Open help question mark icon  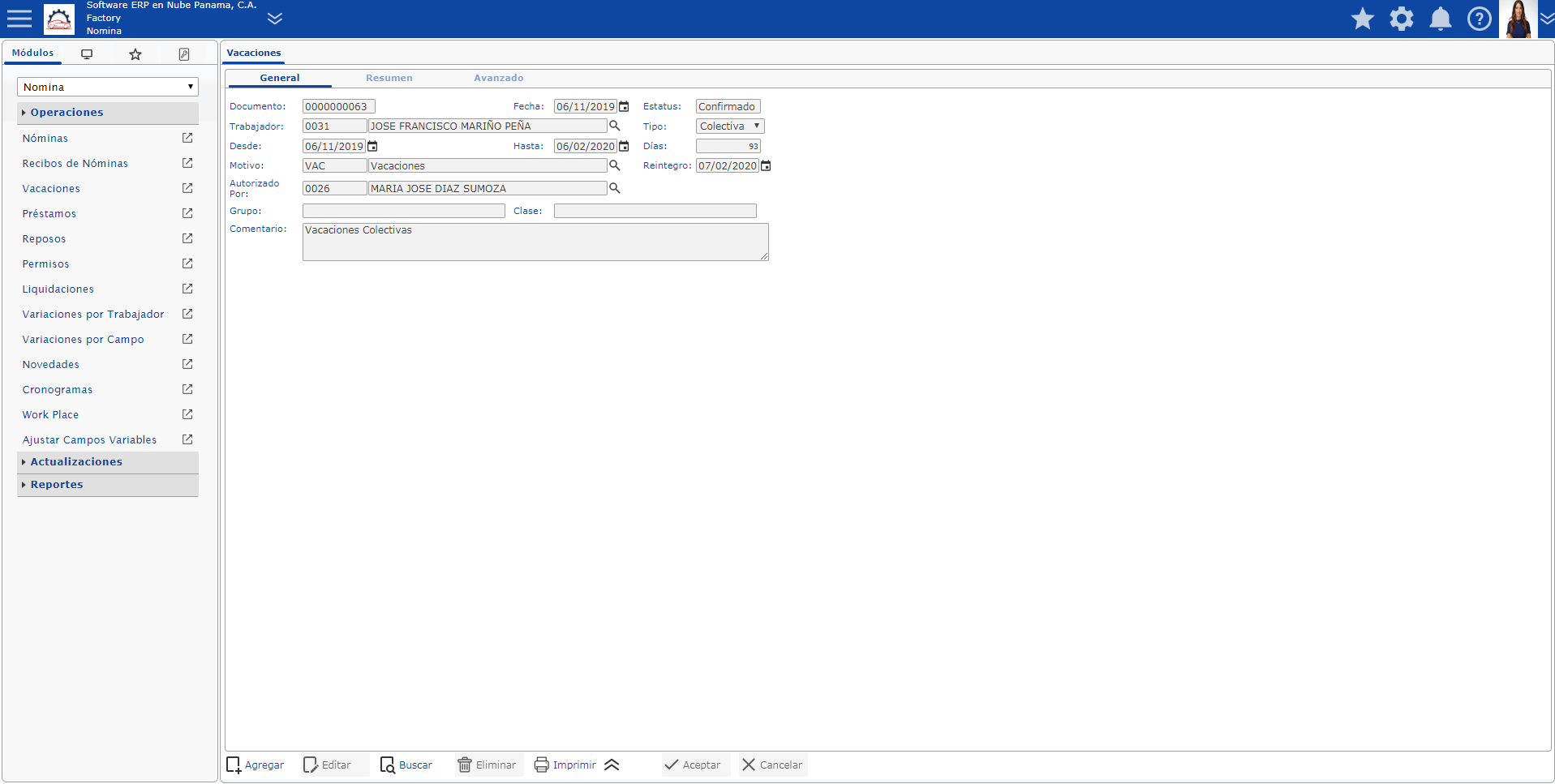click(1480, 19)
